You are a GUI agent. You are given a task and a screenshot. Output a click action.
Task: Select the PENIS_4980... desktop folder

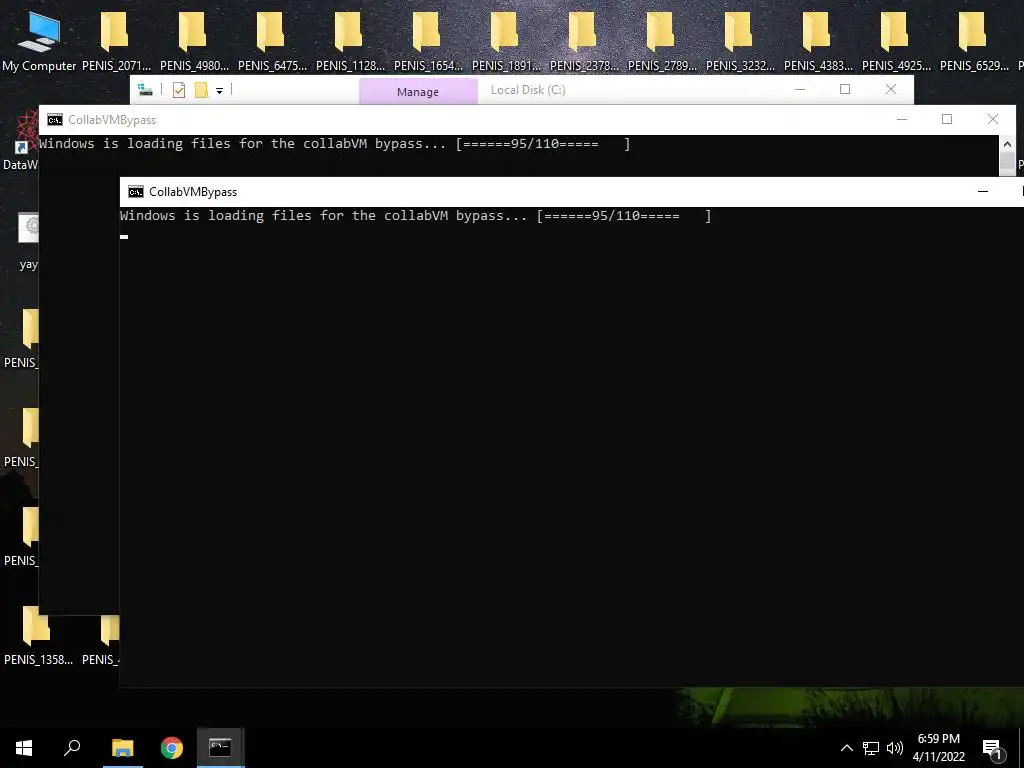[x=194, y=40]
